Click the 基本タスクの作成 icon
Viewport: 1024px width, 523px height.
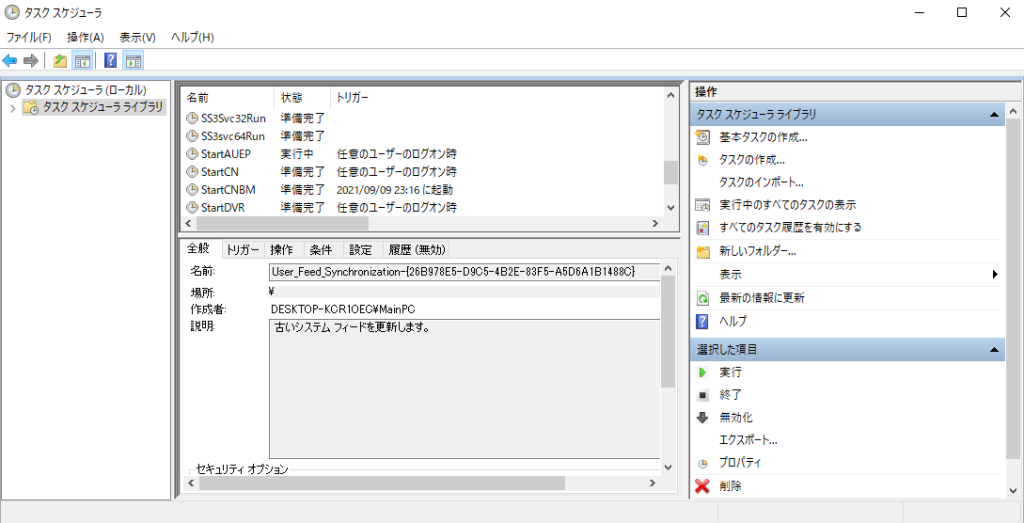(702, 137)
